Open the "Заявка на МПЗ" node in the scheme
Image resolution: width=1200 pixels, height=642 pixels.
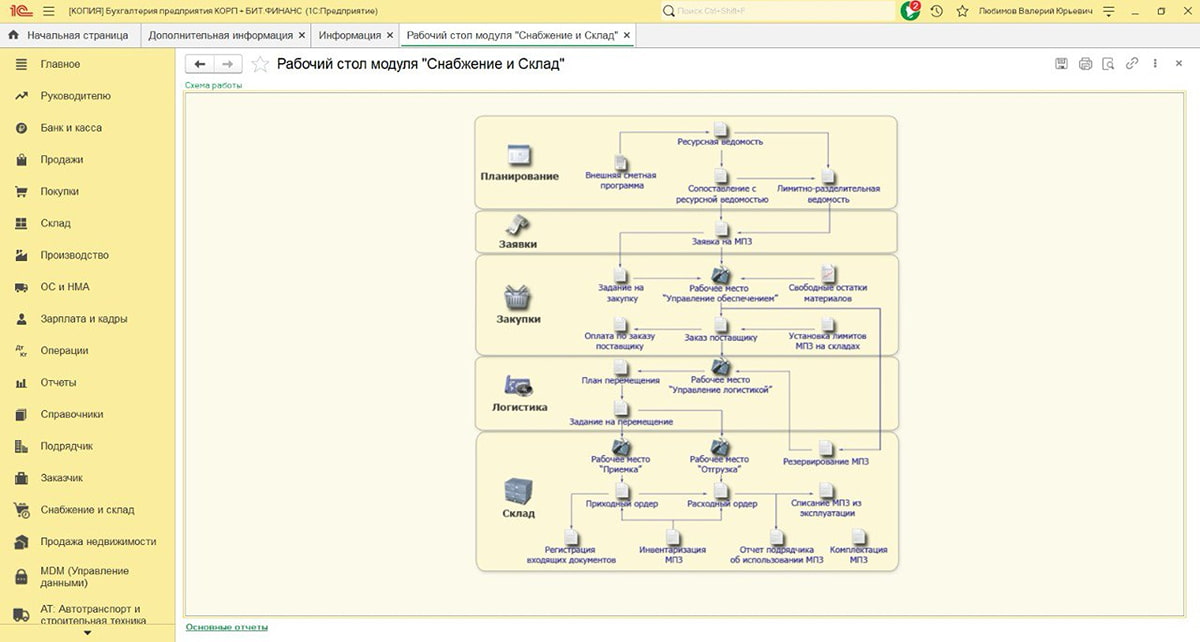(720, 235)
